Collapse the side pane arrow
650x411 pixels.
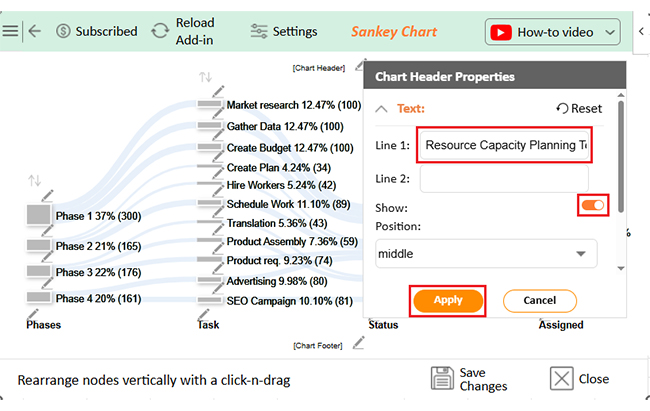tap(641, 31)
